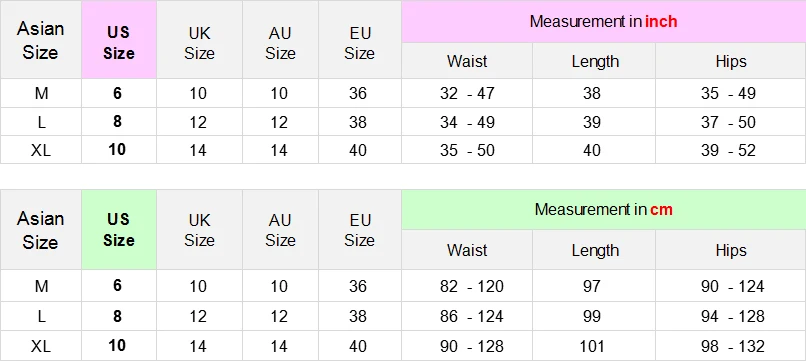Click the pink US Size header cell
Viewport: 806px width, 361px height.
[119, 40]
